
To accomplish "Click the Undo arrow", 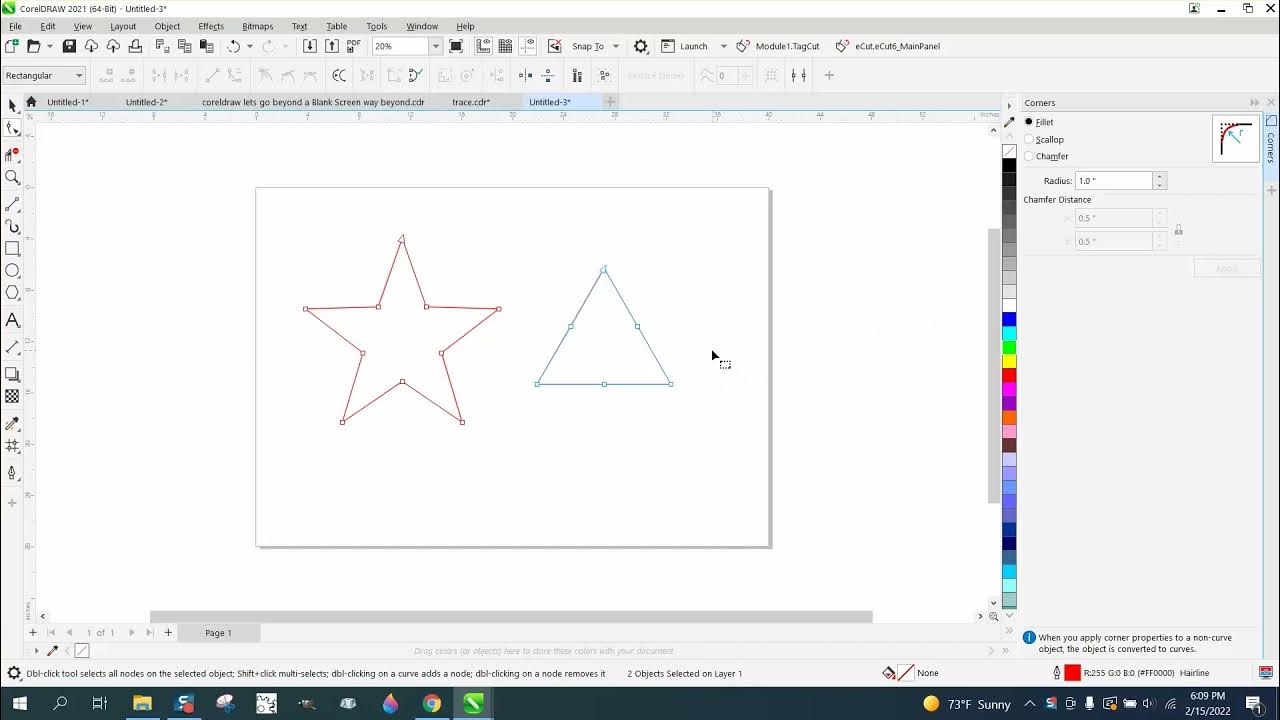I will [x=233, y=46].
